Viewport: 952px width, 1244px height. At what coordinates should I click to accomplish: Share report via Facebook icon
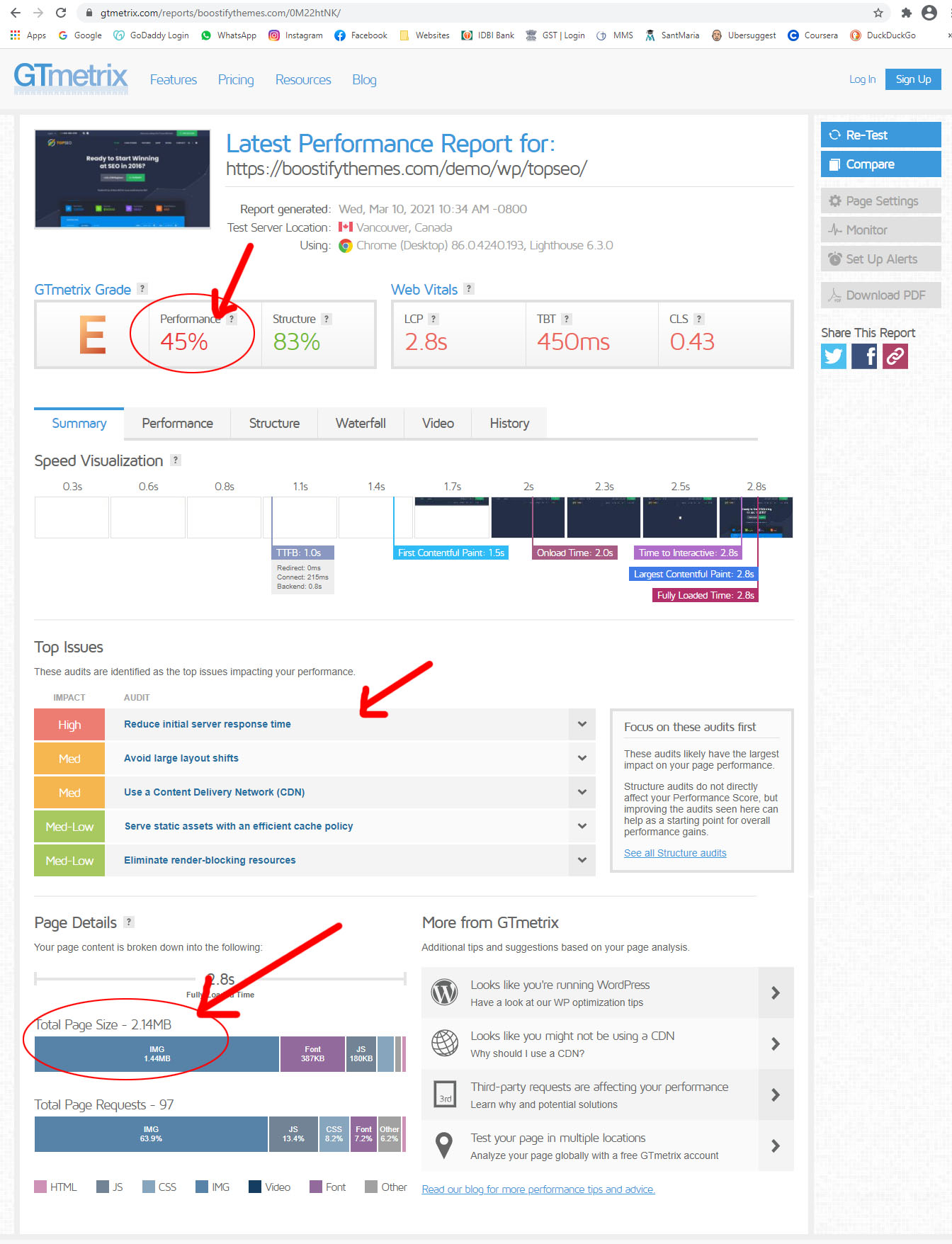[864, 356]
